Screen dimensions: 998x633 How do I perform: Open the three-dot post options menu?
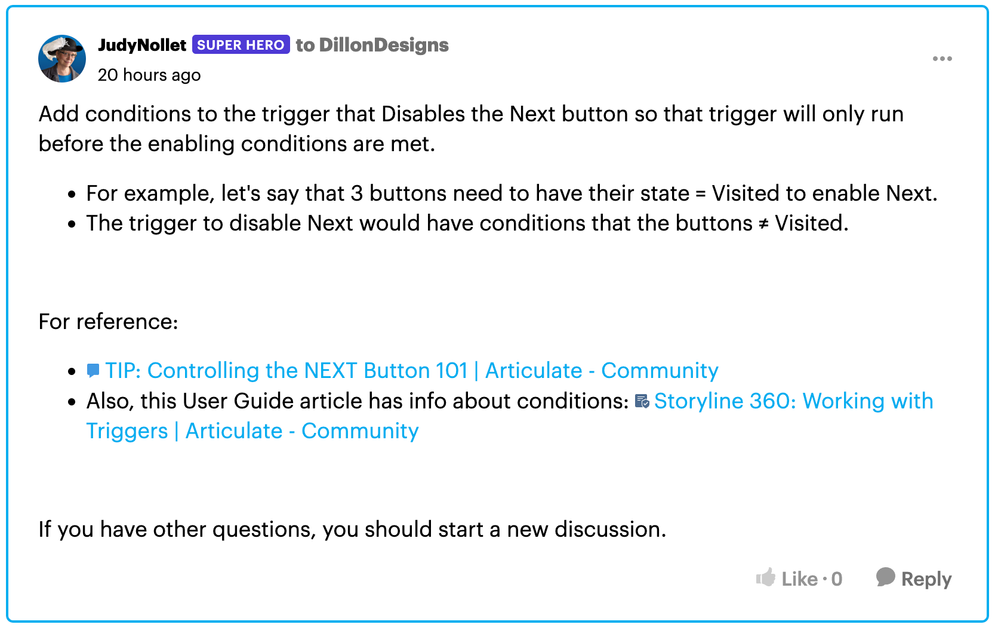(942, 59)
